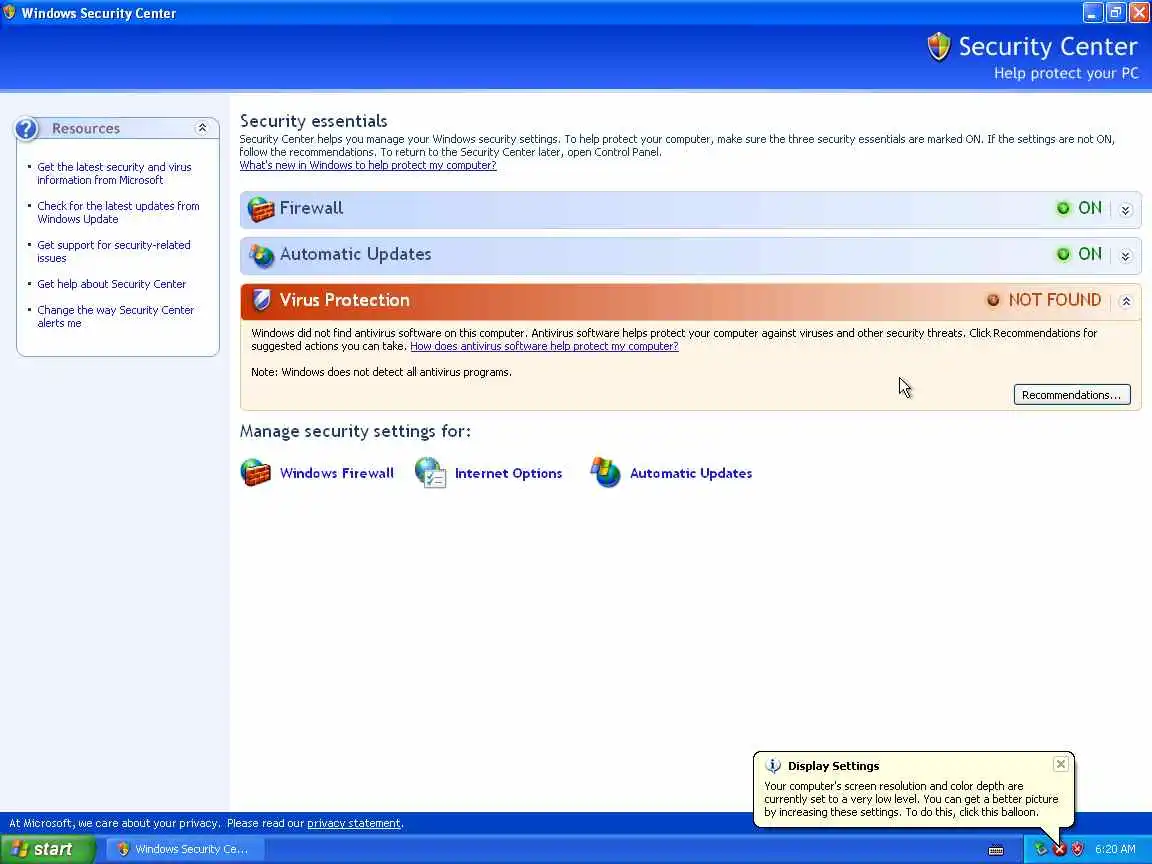This screenshot has width=1152, height=864.
Task: Change the way Security Center alerts me
Action: coord(115,316)
